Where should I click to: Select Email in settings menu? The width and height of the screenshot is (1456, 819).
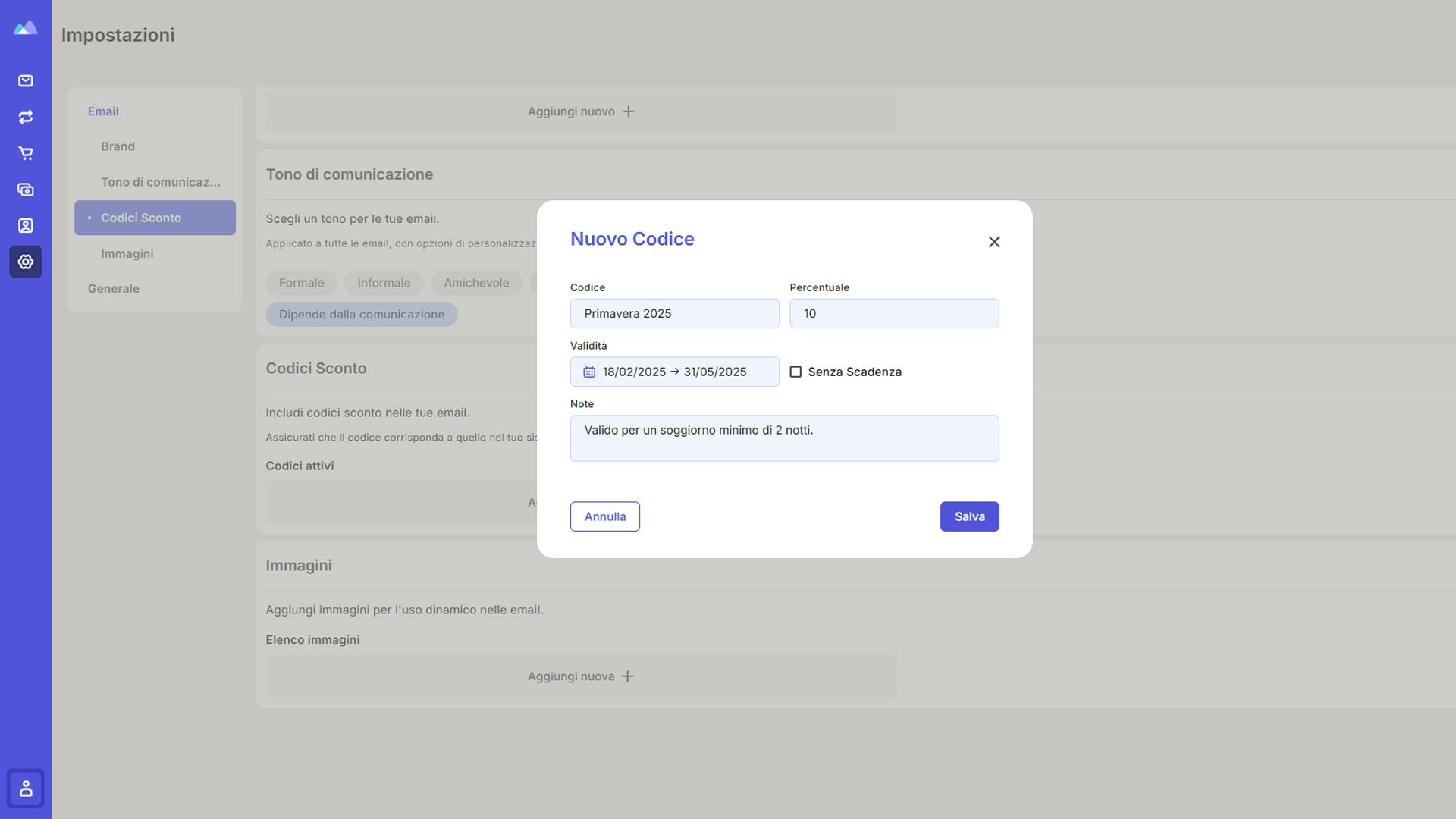point(103,111)
